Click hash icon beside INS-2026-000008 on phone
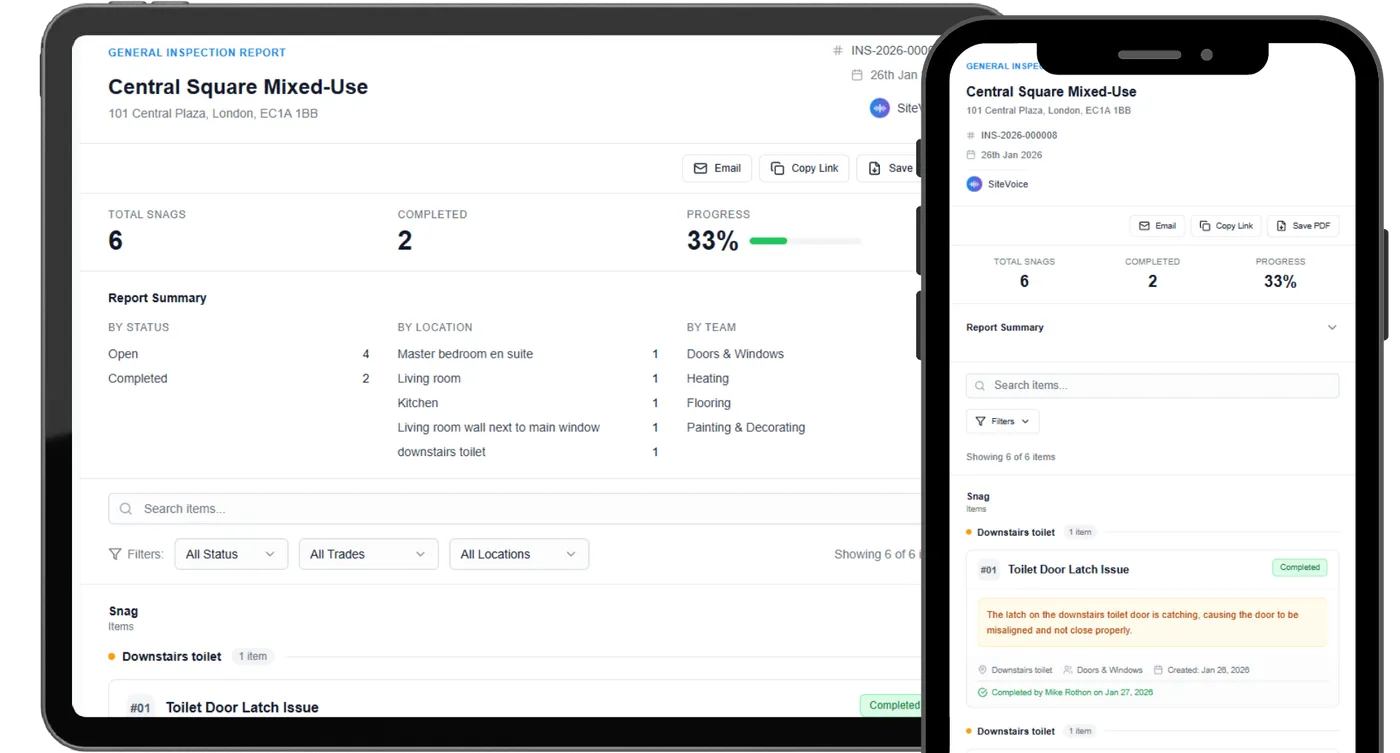The image size is (1400, 753). click(970, 135)
